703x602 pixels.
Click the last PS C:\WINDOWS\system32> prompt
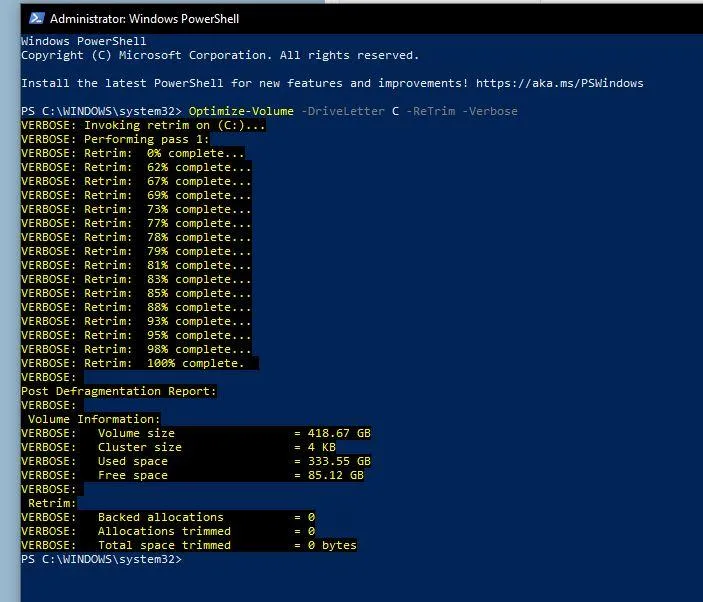[101, 559]
